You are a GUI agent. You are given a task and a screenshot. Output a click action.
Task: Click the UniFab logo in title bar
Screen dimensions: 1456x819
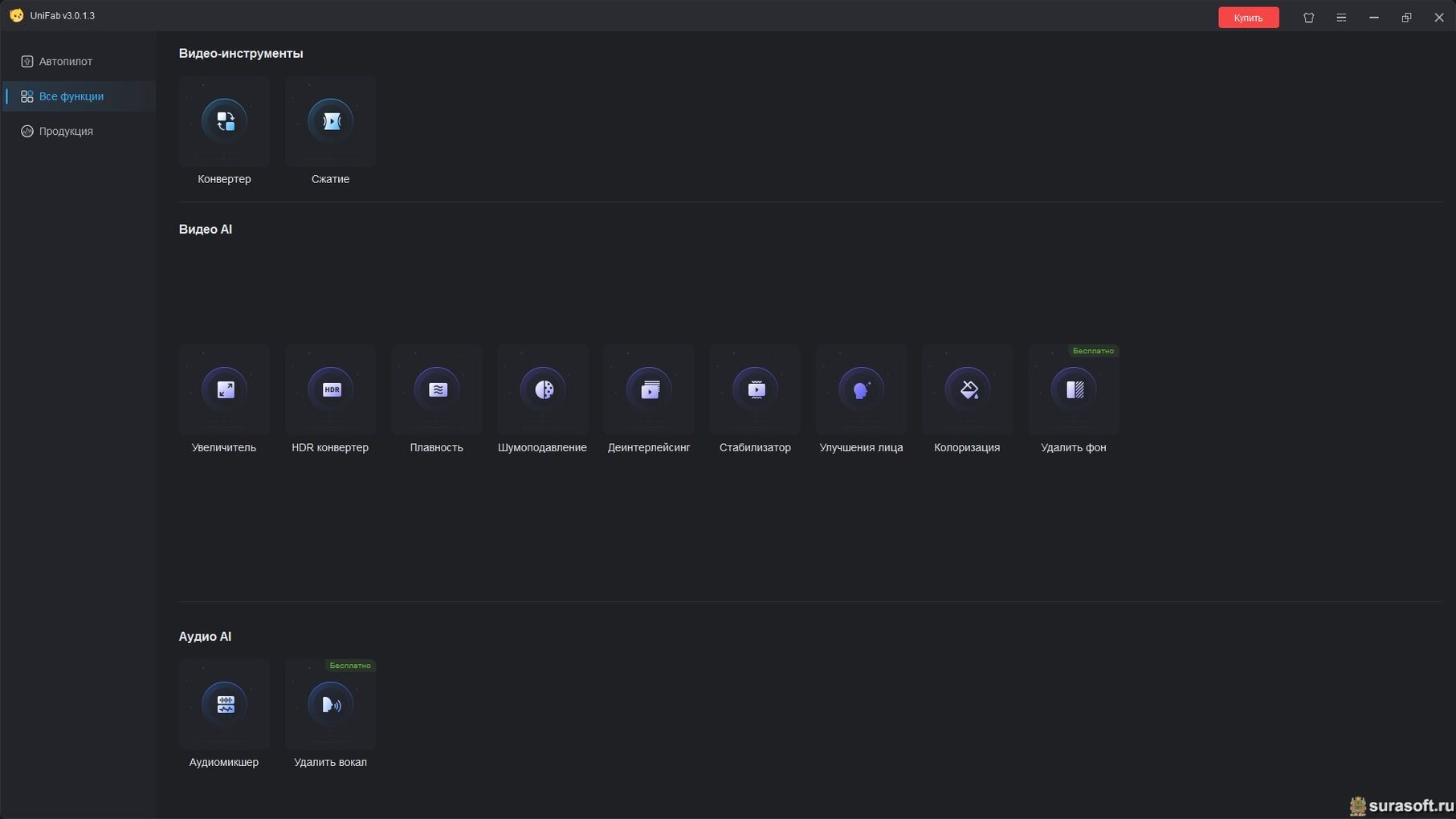(16, 15)
